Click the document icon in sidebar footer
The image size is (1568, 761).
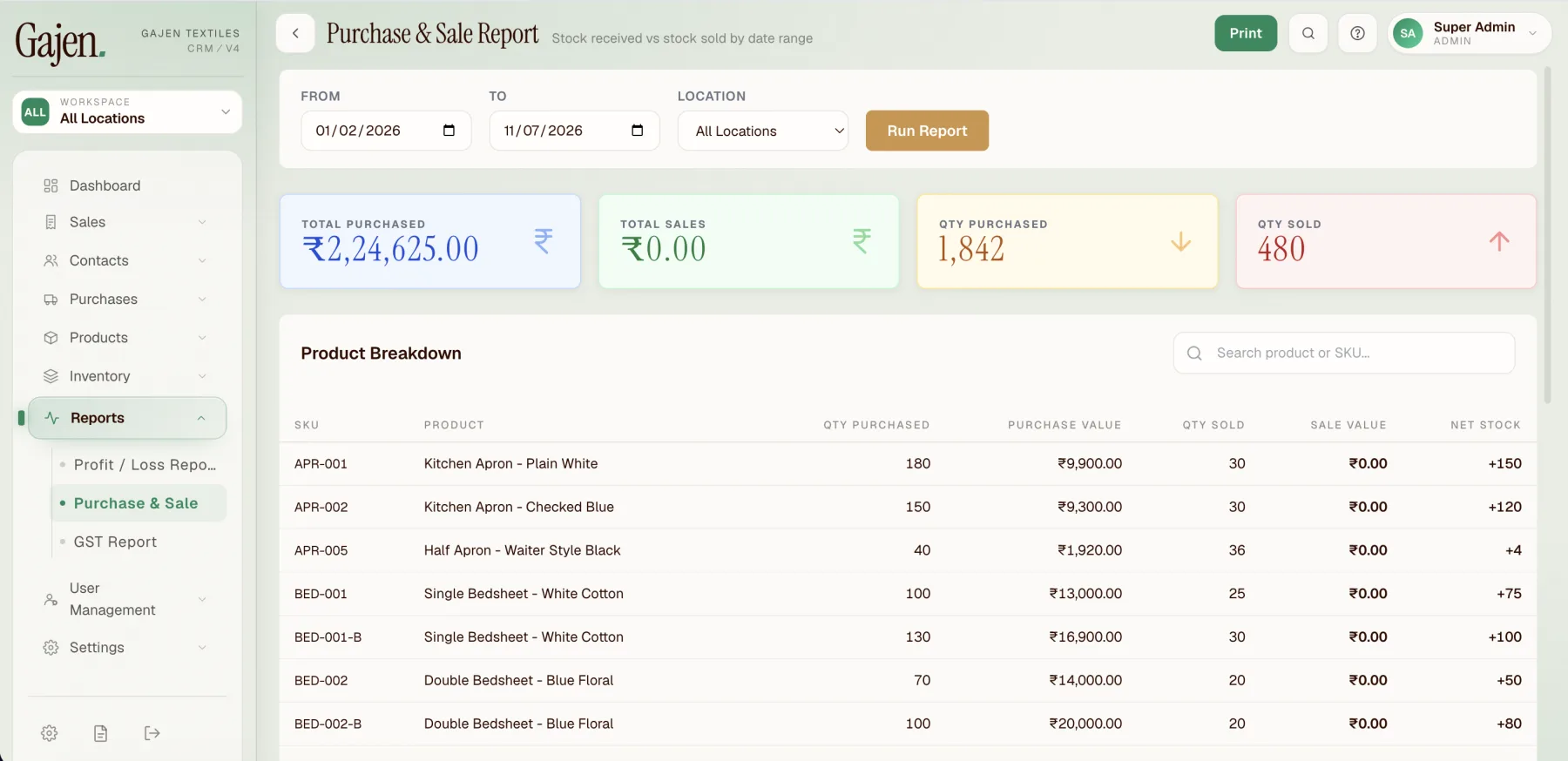101,733
